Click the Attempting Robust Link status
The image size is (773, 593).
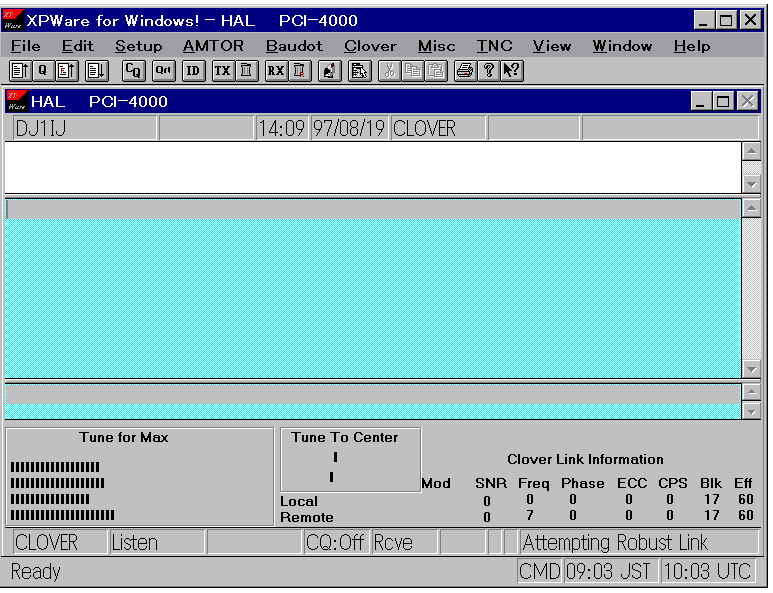click(639, 542)
